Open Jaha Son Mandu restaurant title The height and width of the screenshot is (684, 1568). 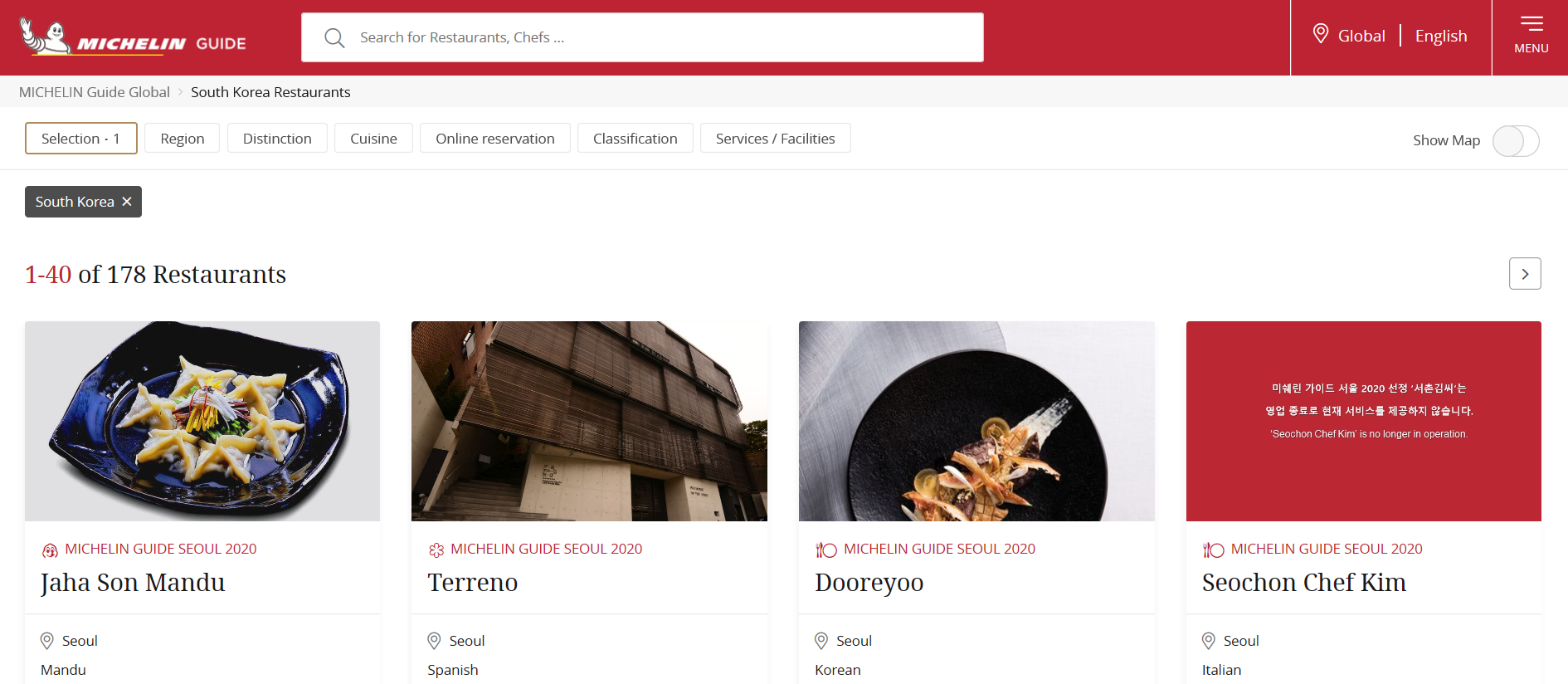pyautogui.click(x=133, y=583)
